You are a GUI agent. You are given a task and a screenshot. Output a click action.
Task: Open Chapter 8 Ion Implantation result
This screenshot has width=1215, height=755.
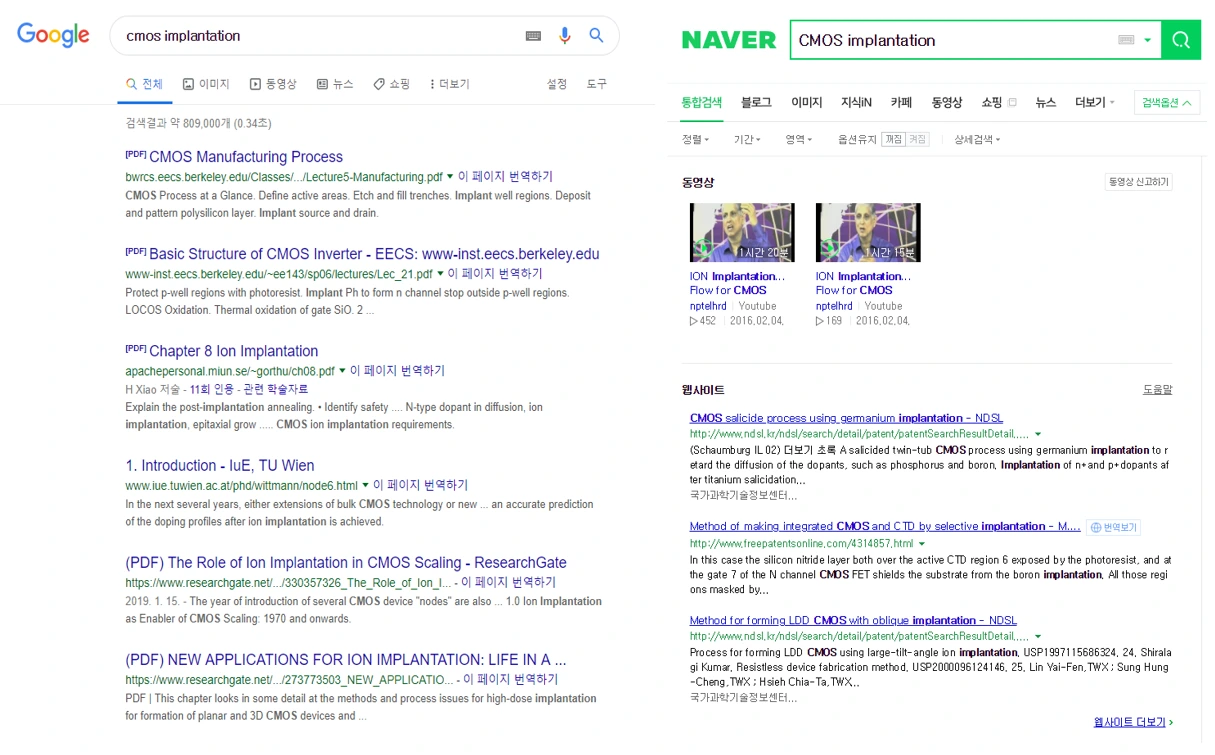234,351
